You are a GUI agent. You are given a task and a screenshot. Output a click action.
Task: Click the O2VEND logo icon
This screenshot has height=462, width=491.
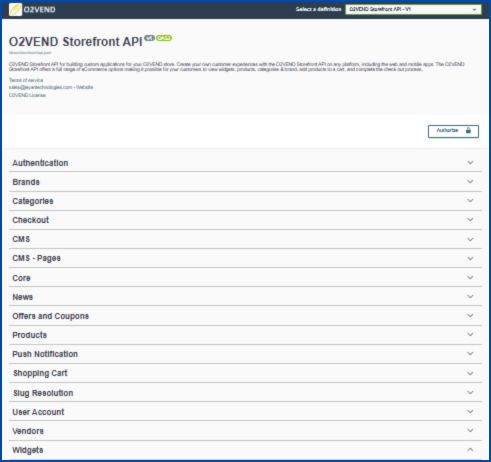click(15, 9)
